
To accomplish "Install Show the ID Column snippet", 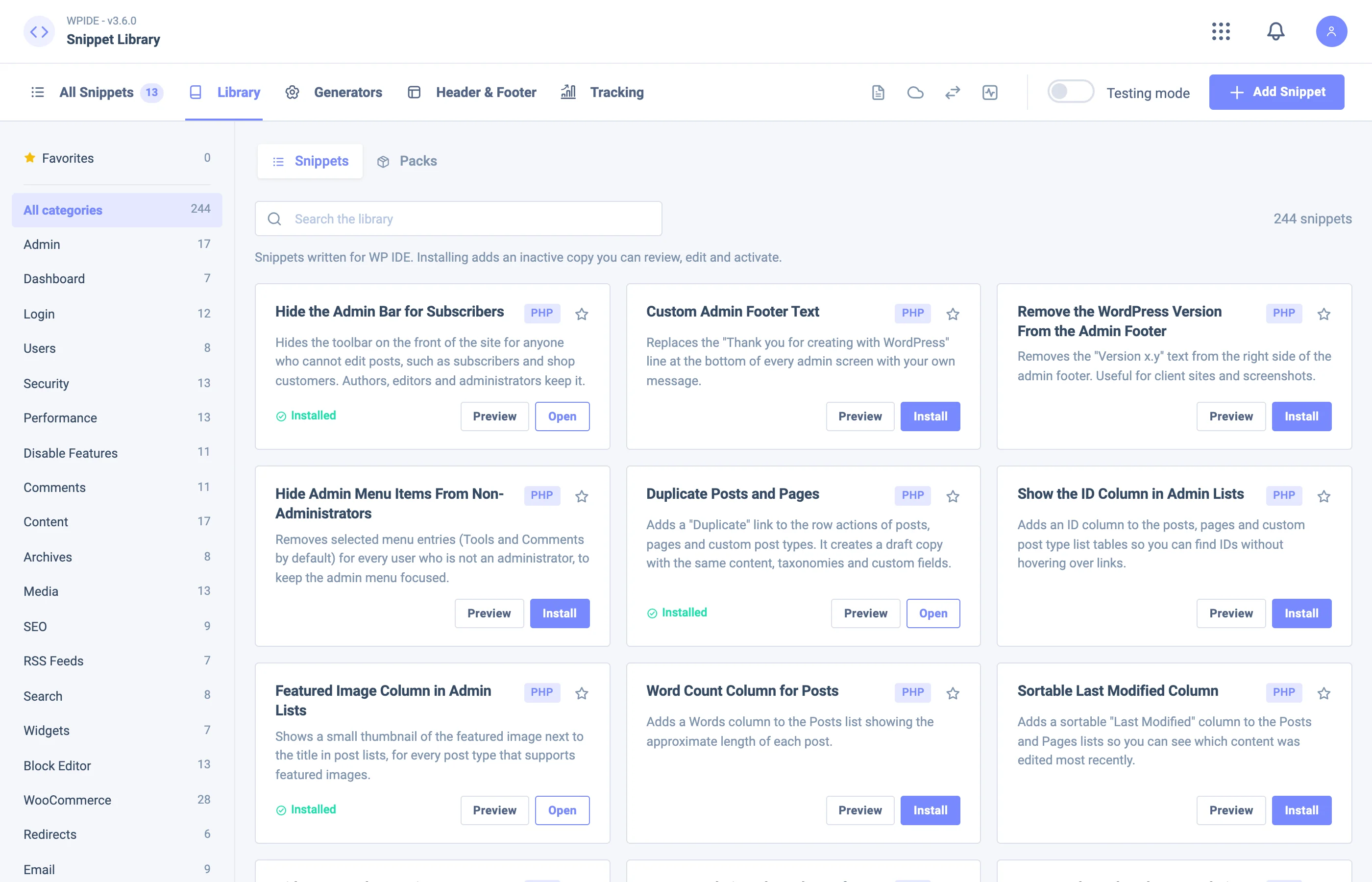I will (1301, 613).
